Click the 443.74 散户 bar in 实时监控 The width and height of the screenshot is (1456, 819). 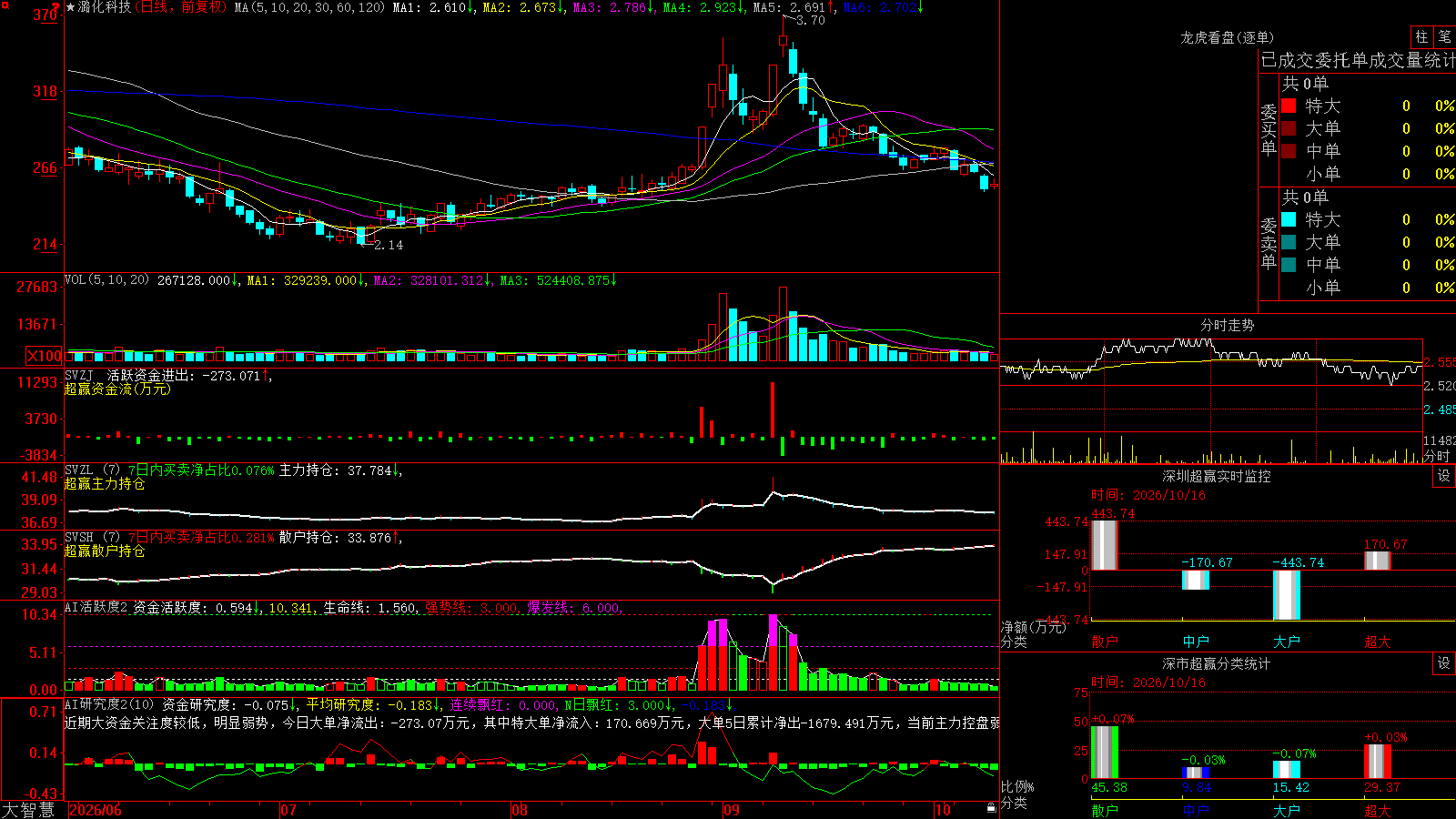pyautogui.click(x=1104, y=545)
